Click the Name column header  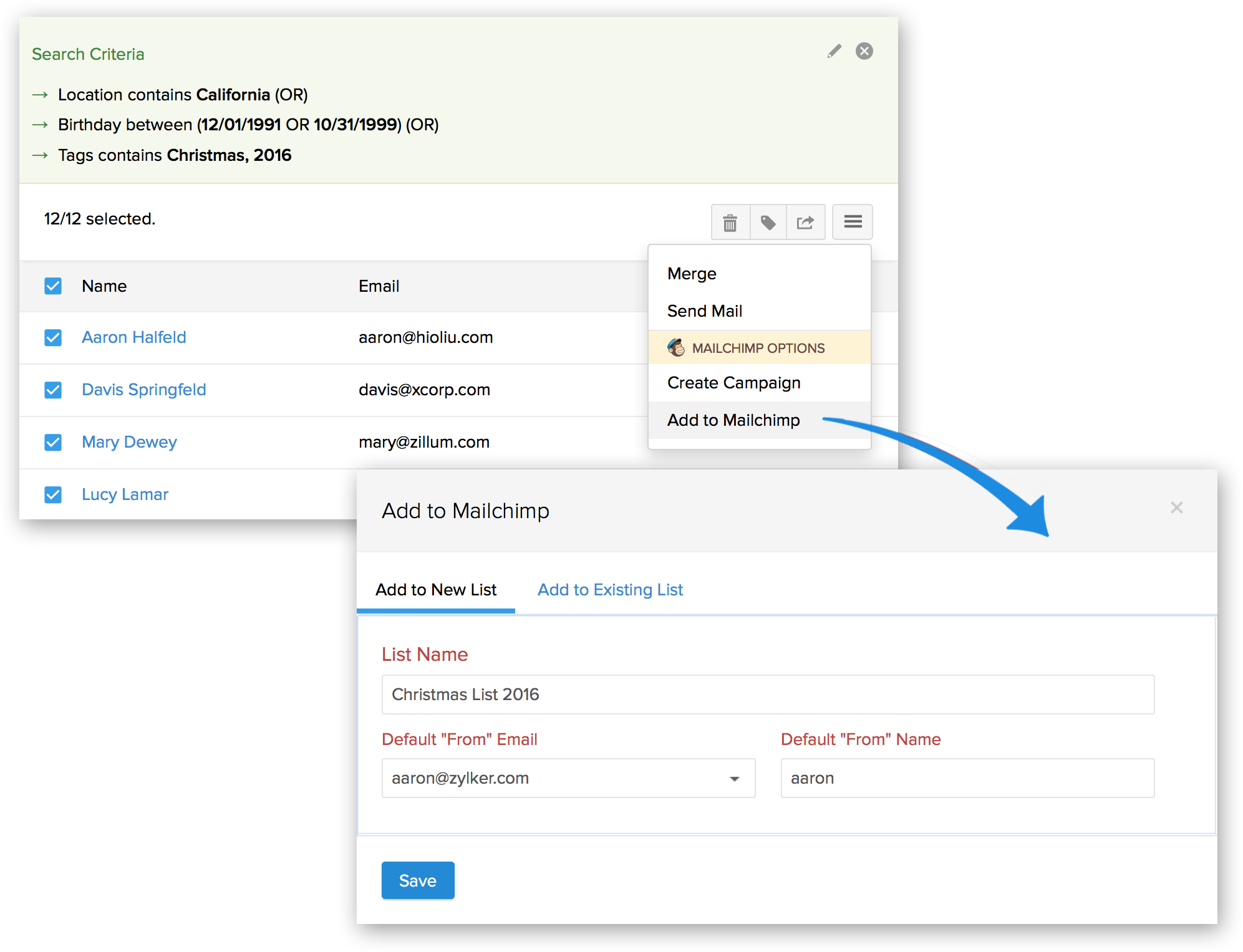[x=104, y=286]
